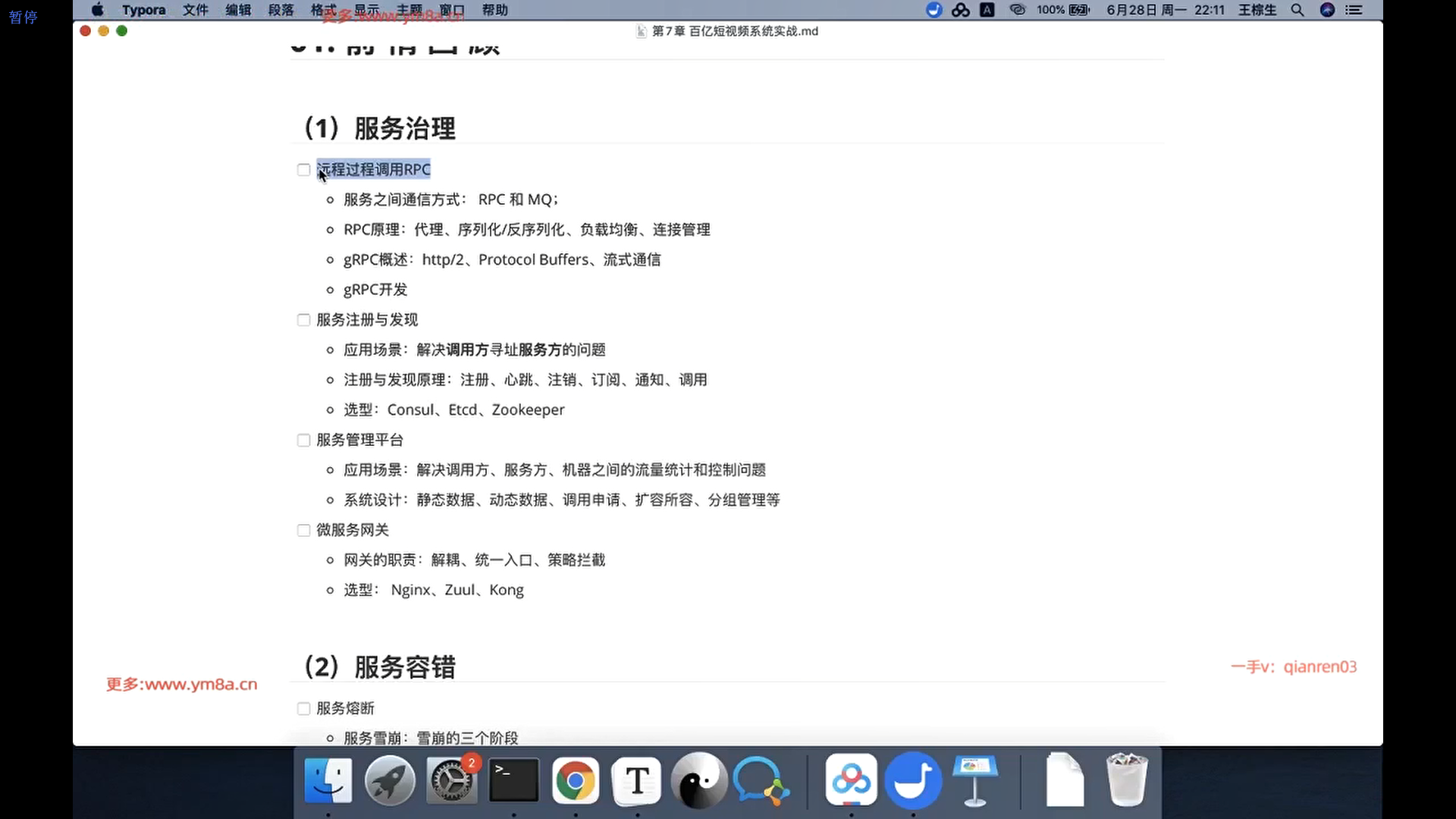Viewport: 1456px width, 819px height.
Task: Click the document title 第7章 百亿短视频系统实战.md
Action: point(734,31)
